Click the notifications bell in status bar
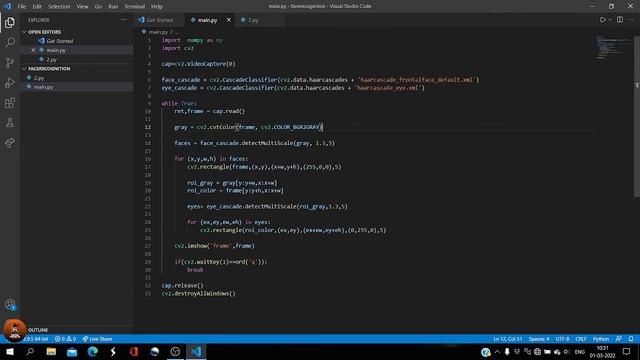This screenshot has width=640, height=360. [x=631, y=339]
